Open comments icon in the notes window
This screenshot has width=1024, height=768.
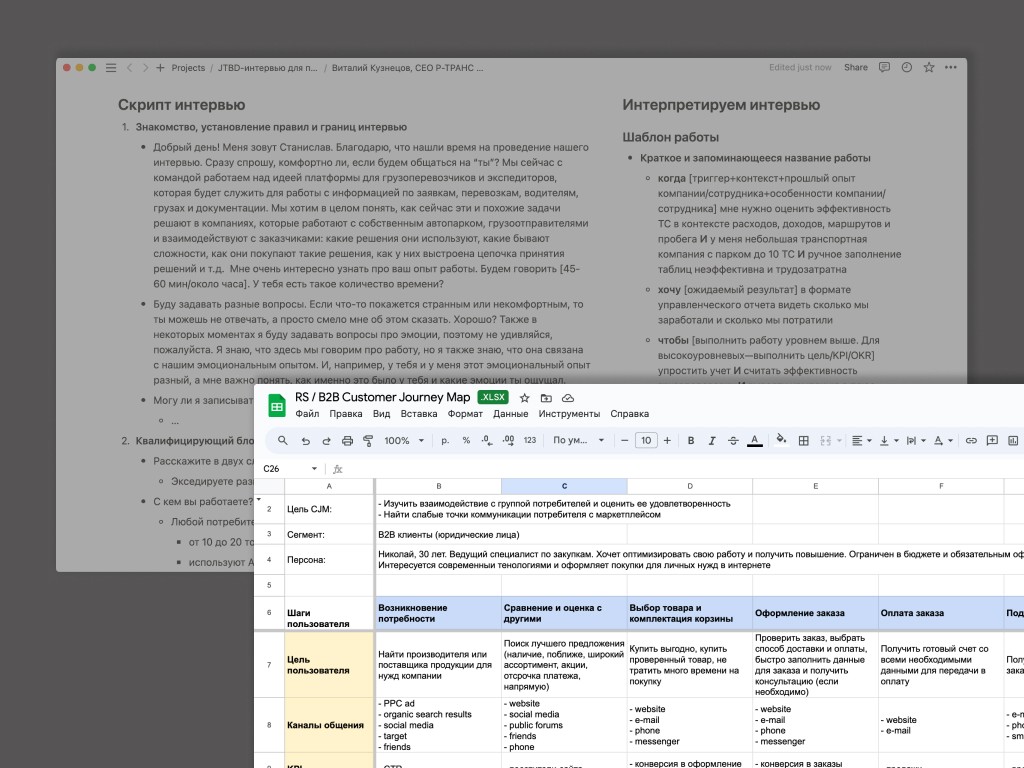click(x=884, y=68)
